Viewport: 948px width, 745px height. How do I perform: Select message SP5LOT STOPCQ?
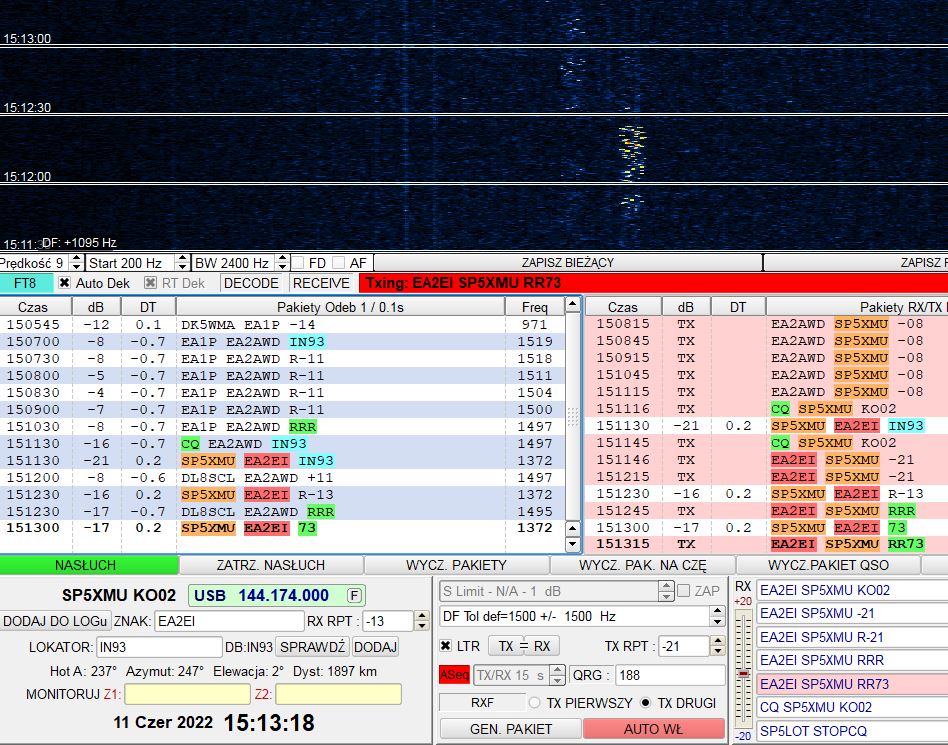point(852,730)
